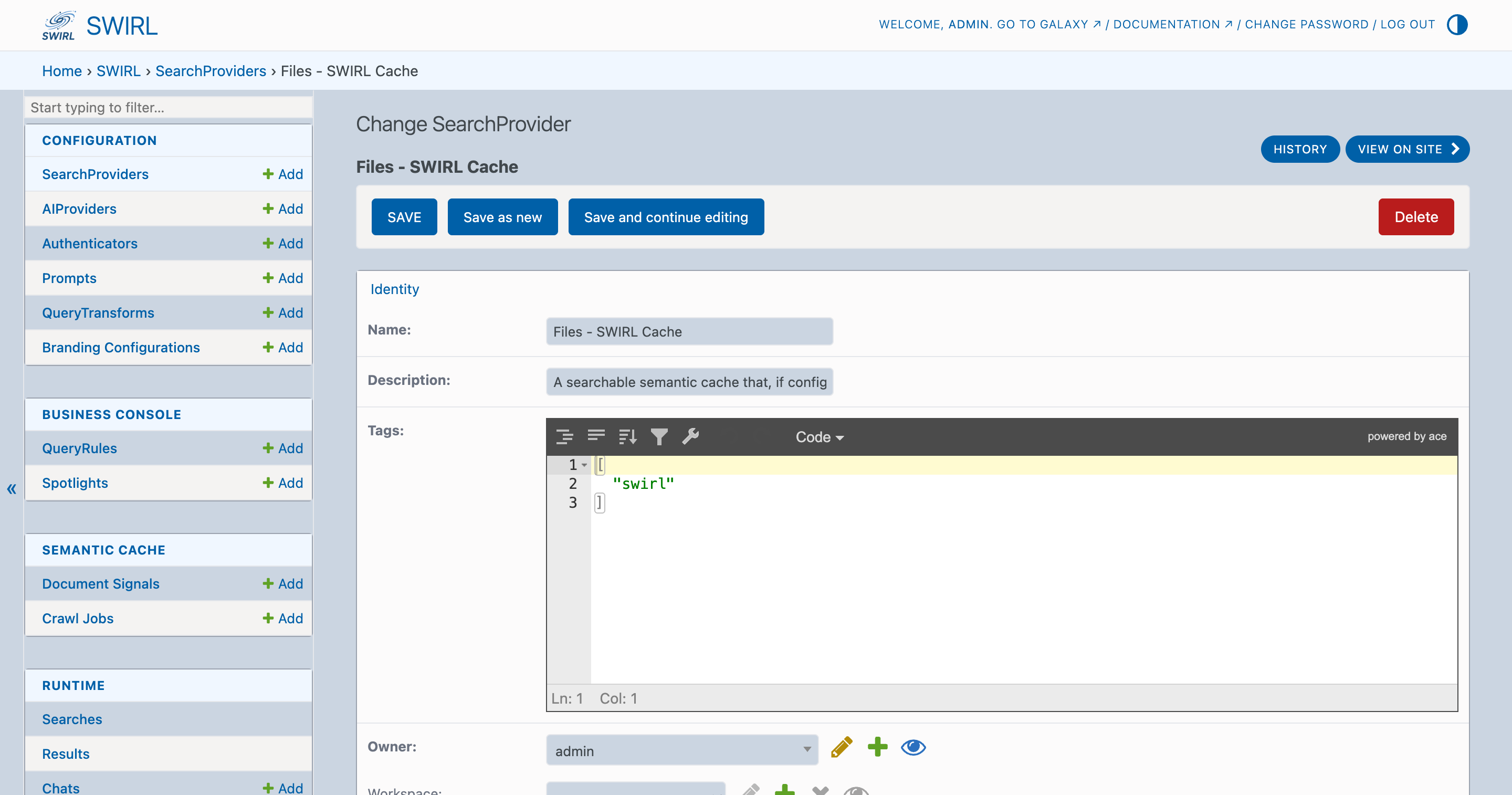This screenshot has width=1512, height=795.
Task: Click the Name input field
Action: pos(689,332)
